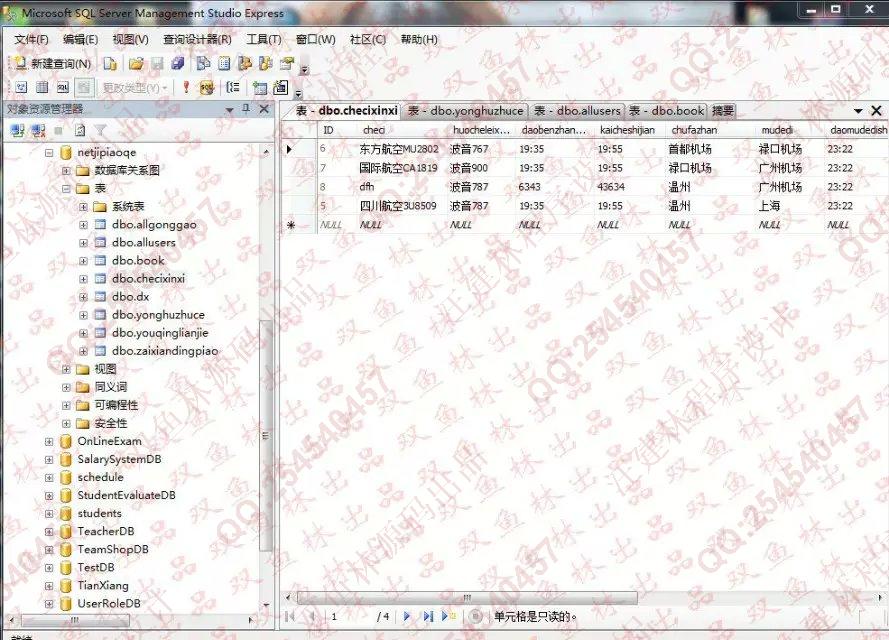Click the open file folder toolbar icon
The width and height of the screenshot is (889, 640).
point(136,63)
